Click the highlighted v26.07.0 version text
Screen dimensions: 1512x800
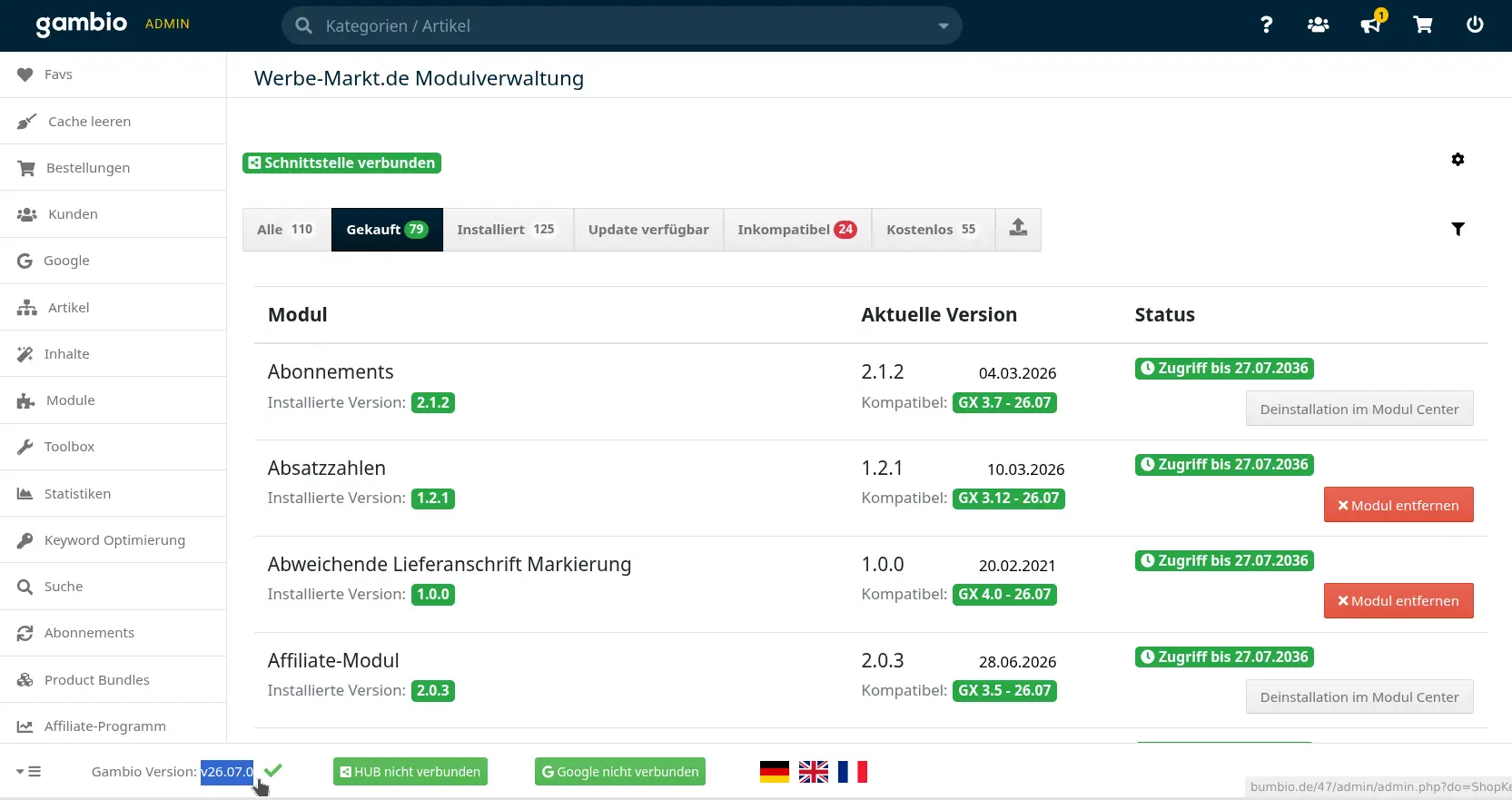pos(227,772)
